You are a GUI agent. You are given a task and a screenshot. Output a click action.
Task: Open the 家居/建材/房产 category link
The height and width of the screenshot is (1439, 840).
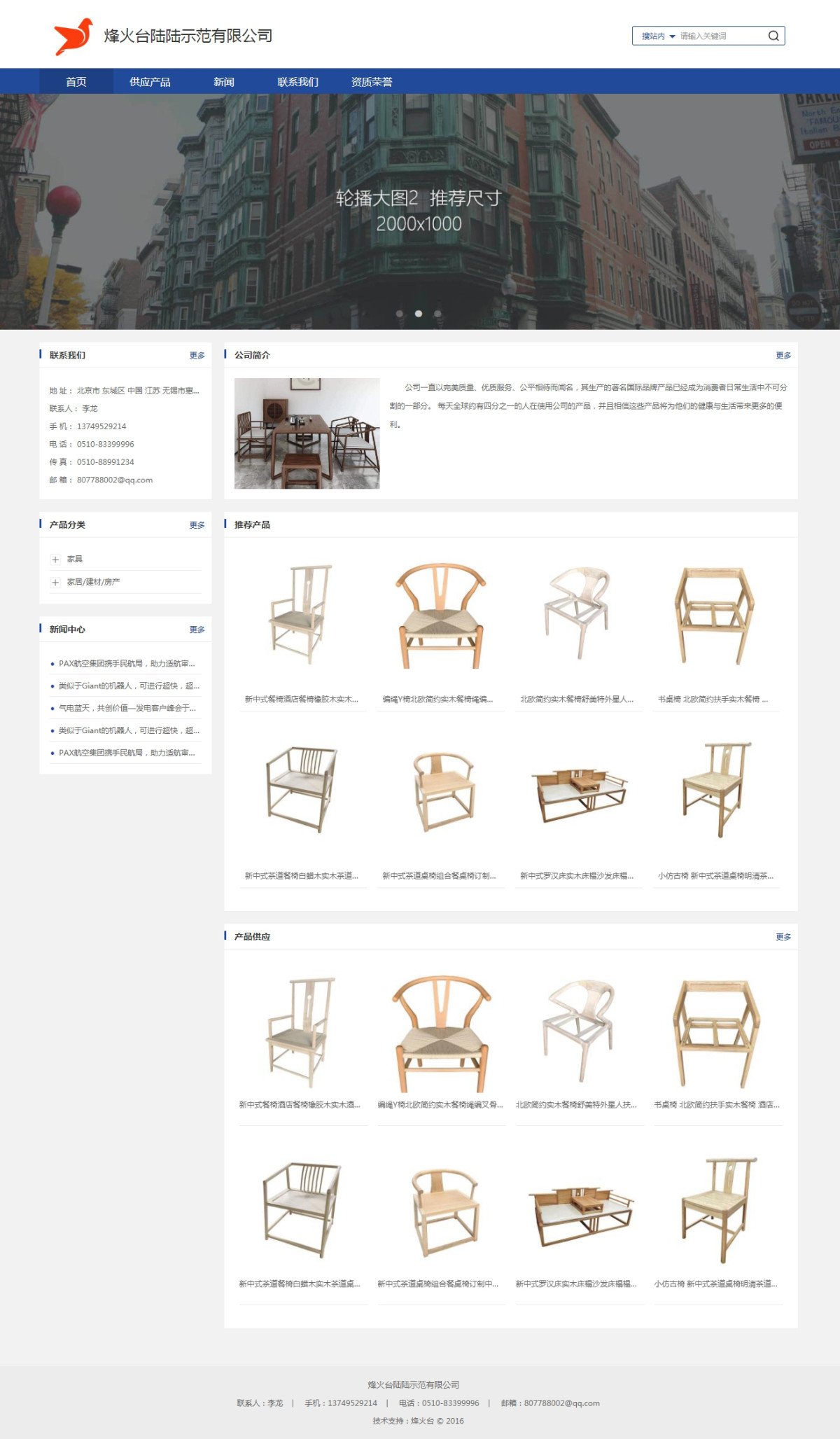[x=93, y=582]
